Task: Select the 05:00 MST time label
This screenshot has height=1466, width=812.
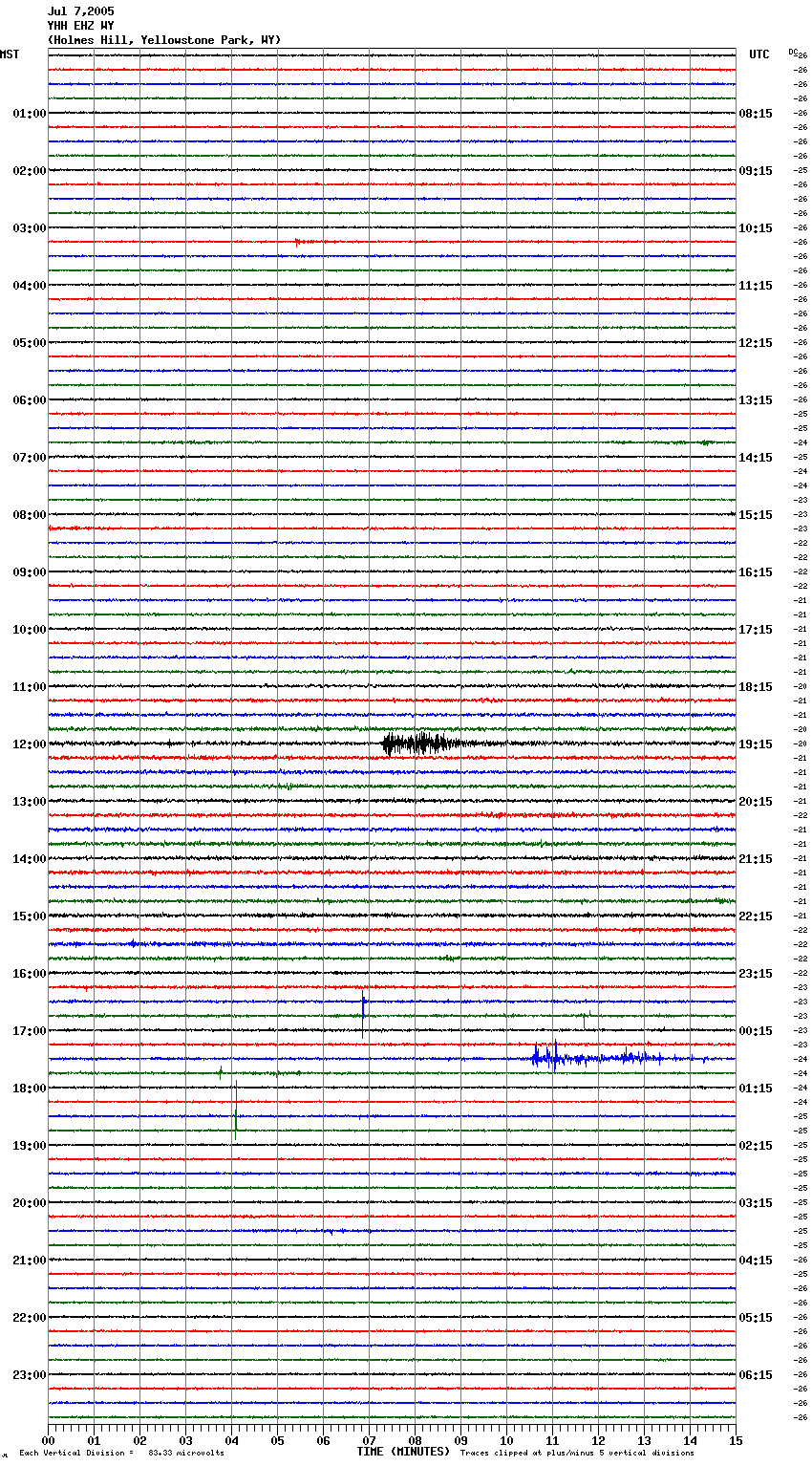Action: pos(30,343)
